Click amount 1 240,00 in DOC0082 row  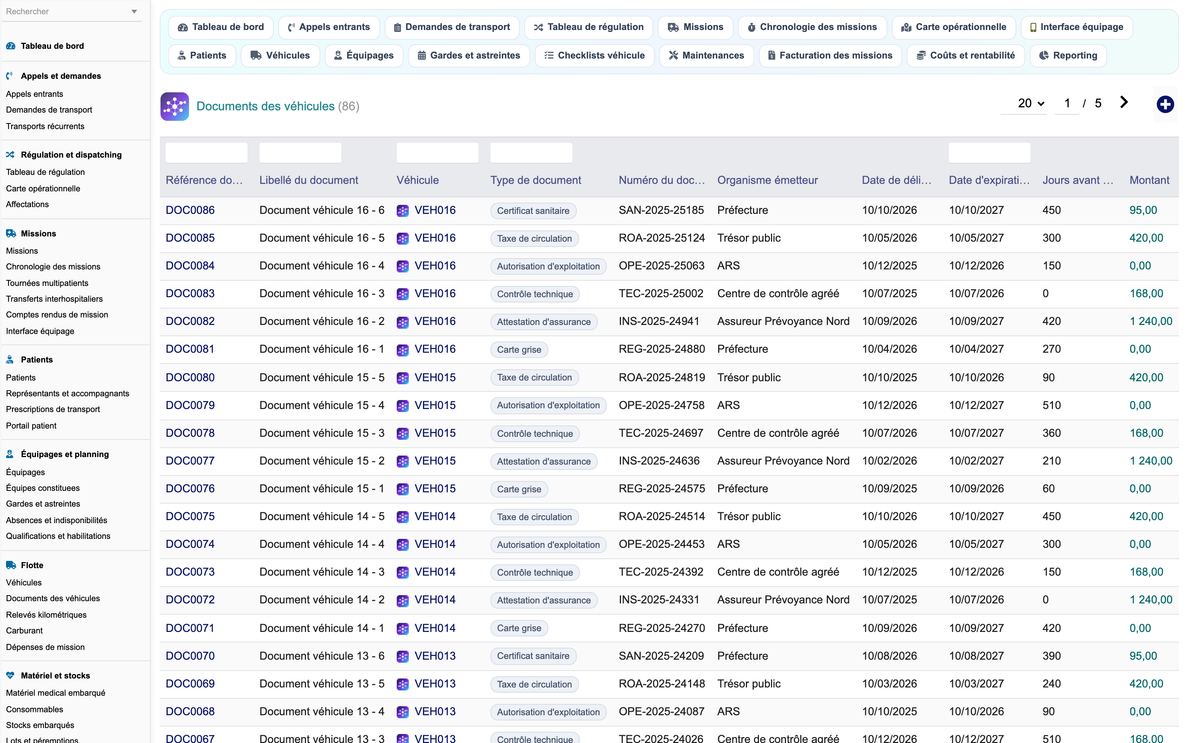coord(1151,322)
